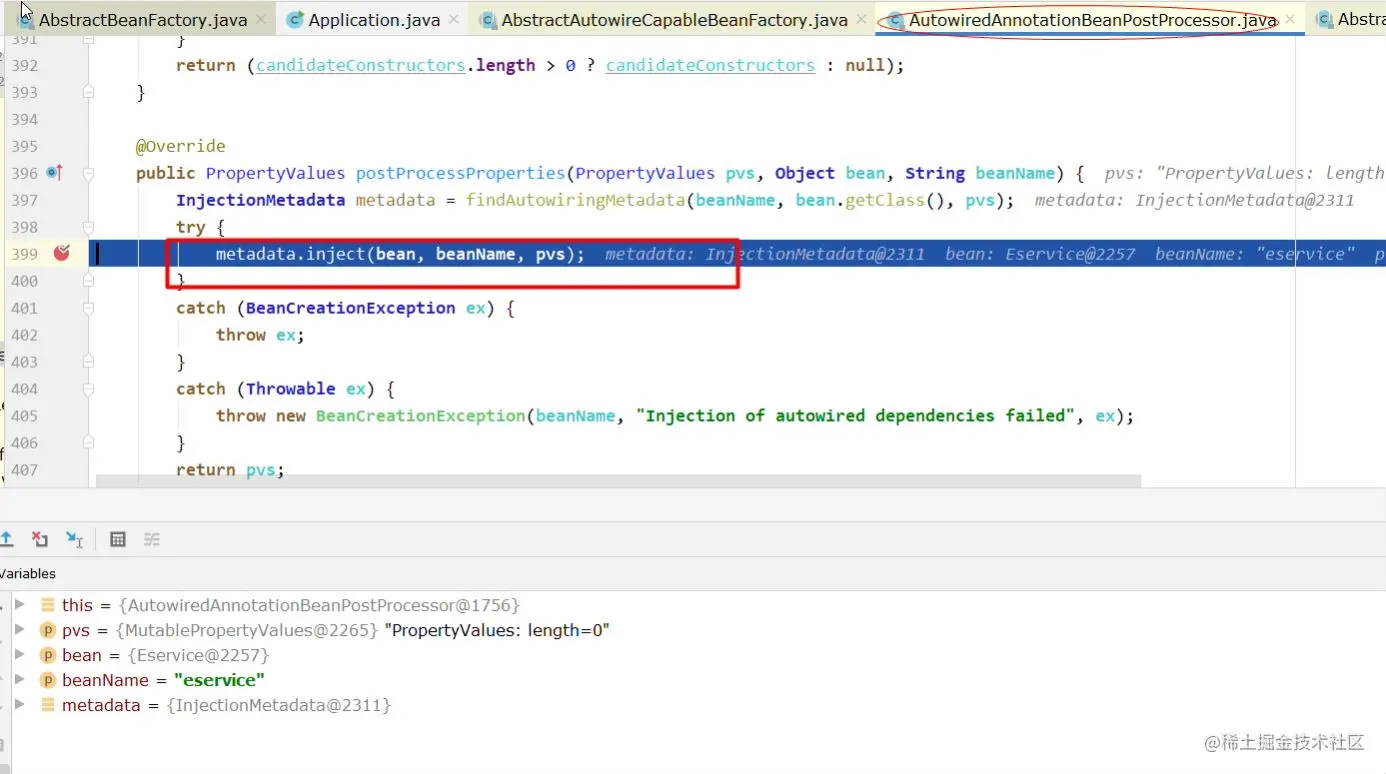Click the override marker icon on line 396
The image size is (1386, 774).
(x=55, y=173)
